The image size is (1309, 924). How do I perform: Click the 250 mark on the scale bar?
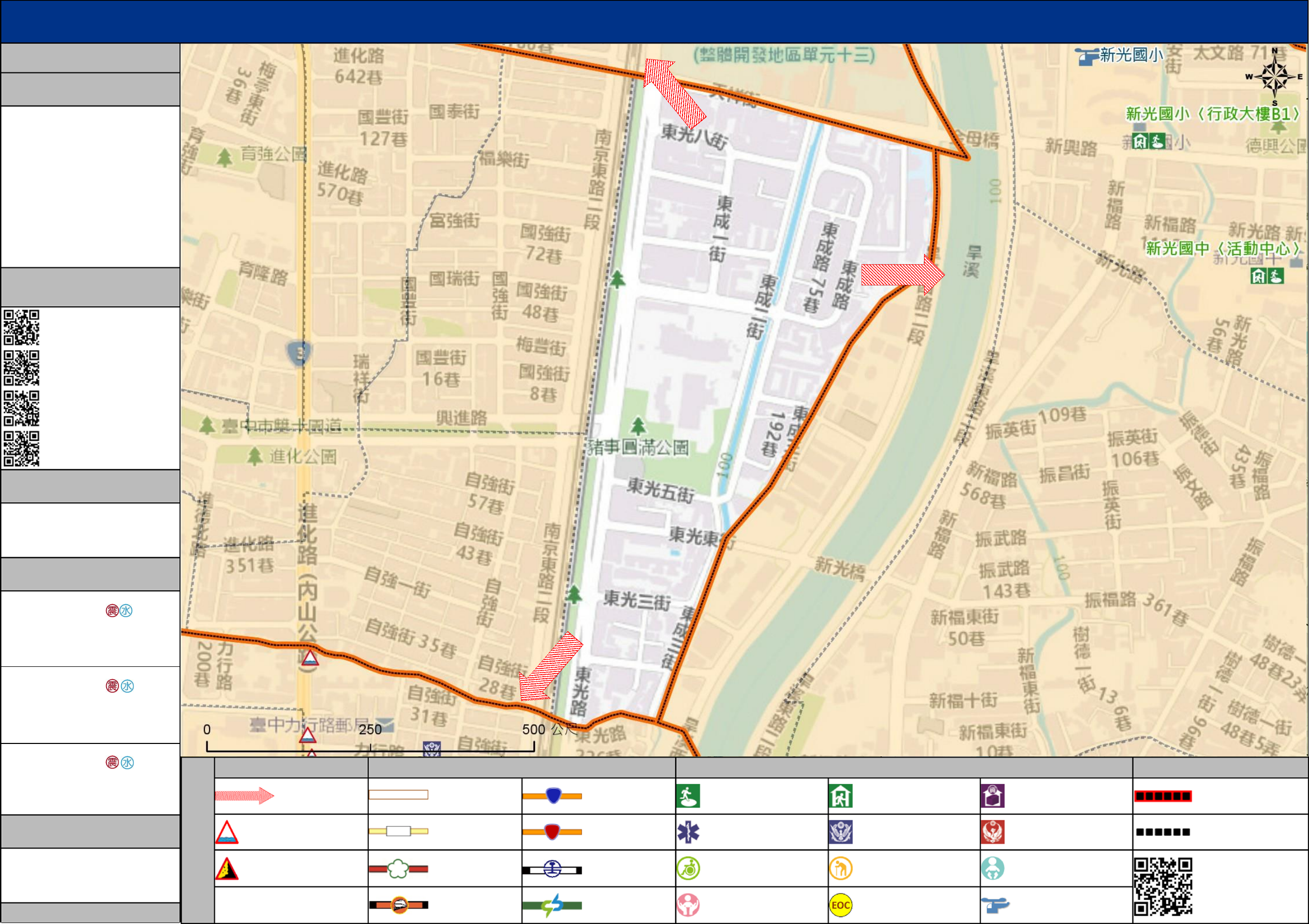point(370,729)
